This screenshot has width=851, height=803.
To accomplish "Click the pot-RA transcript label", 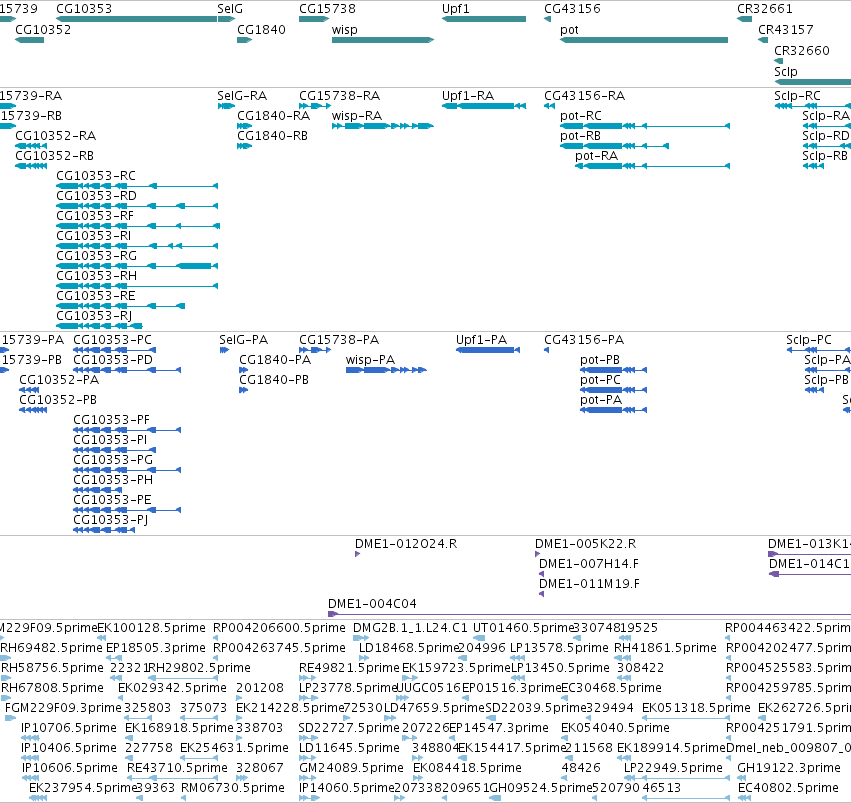I will [596, 156].
